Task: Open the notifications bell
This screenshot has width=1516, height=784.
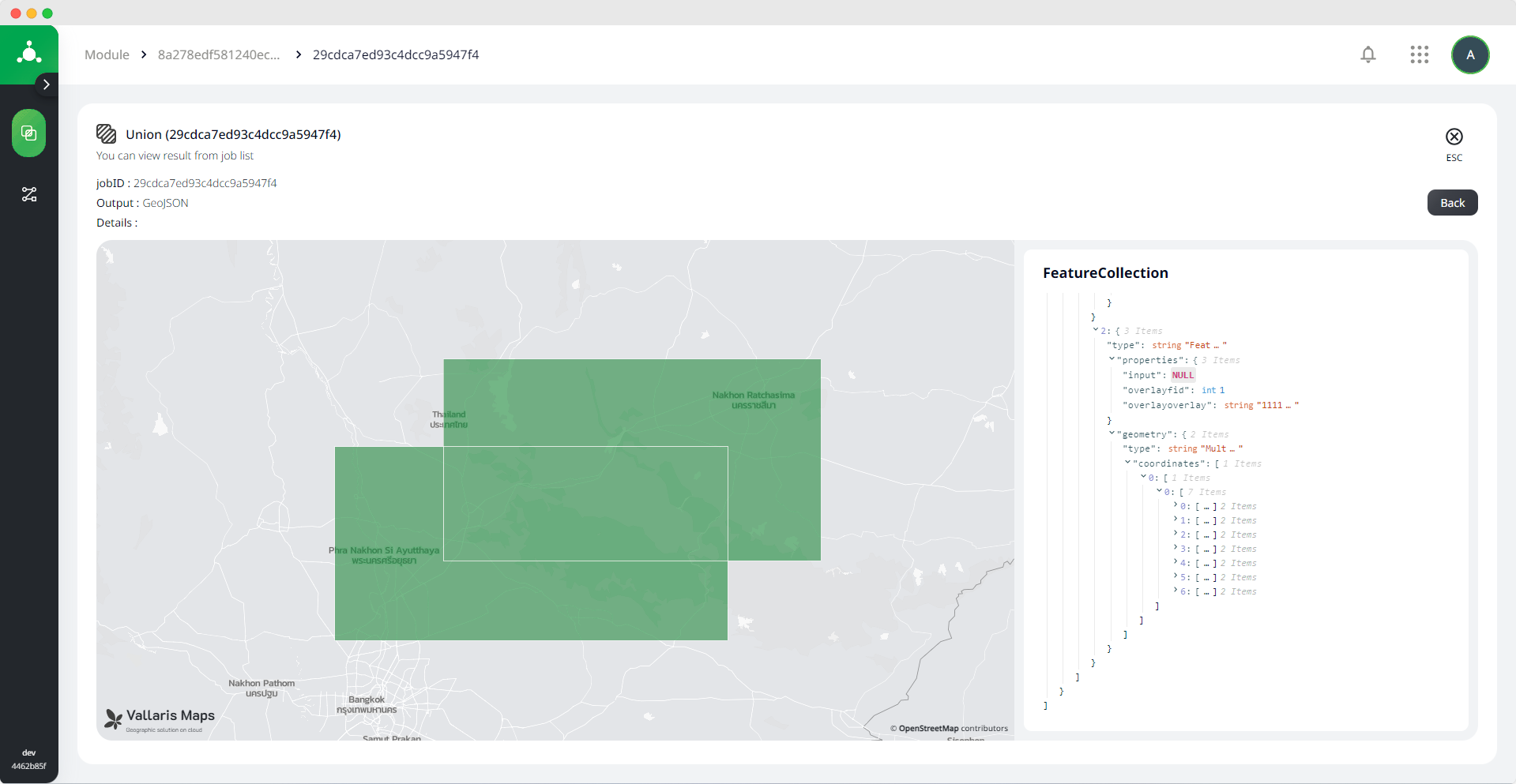Action: pyautogui.click(x=1368, y=54)
